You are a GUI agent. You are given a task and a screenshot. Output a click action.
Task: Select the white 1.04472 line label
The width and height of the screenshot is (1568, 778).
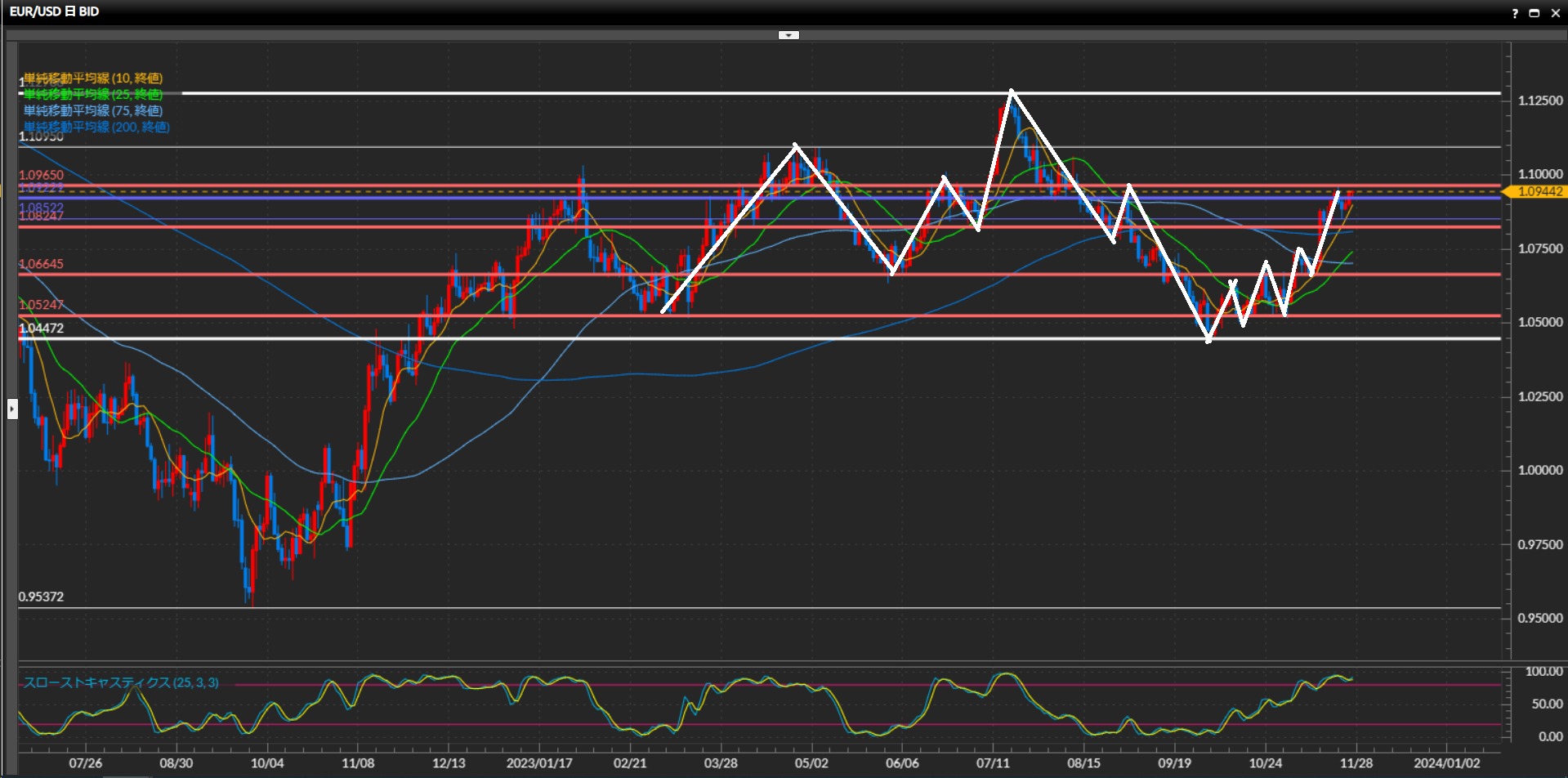41,328
